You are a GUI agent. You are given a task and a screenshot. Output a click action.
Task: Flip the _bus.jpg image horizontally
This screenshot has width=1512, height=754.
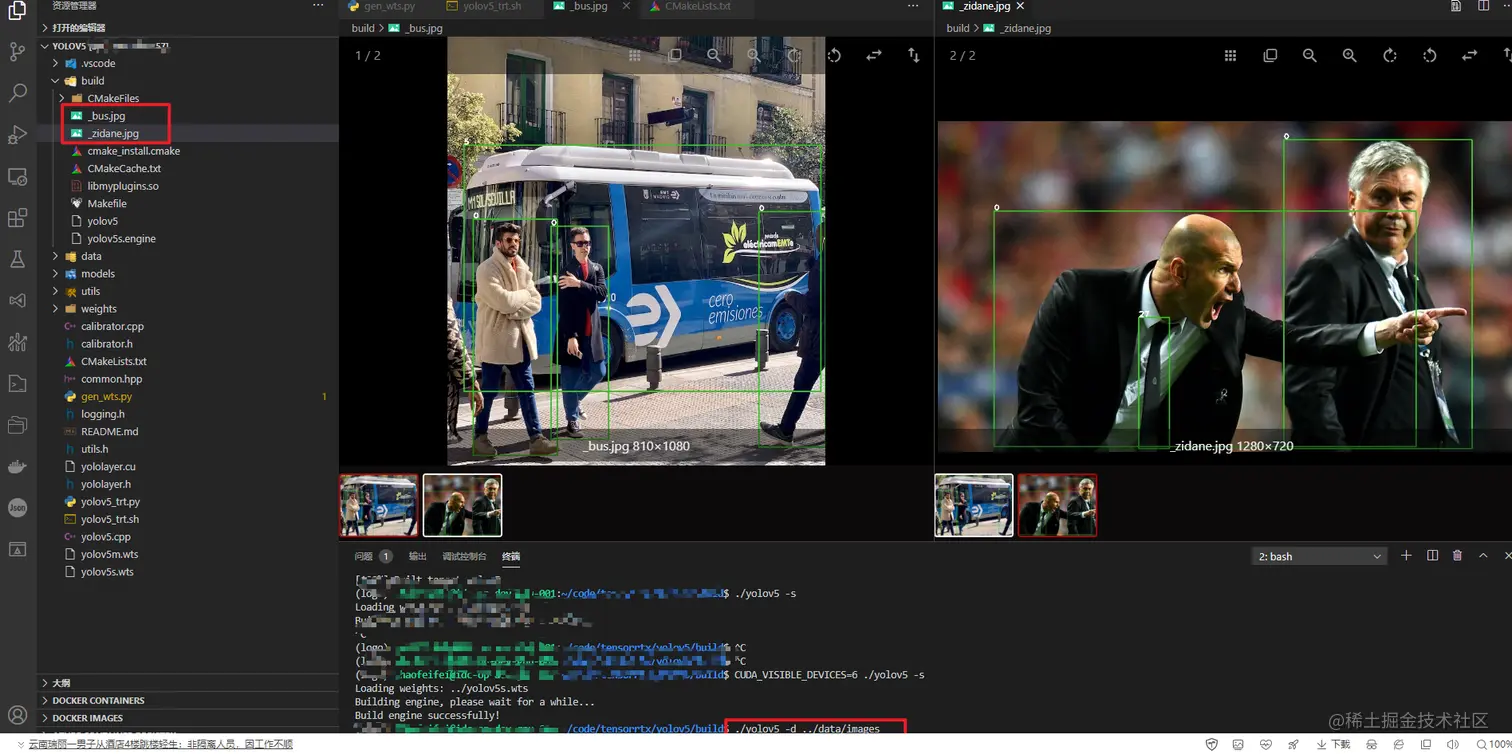[874, 56]
